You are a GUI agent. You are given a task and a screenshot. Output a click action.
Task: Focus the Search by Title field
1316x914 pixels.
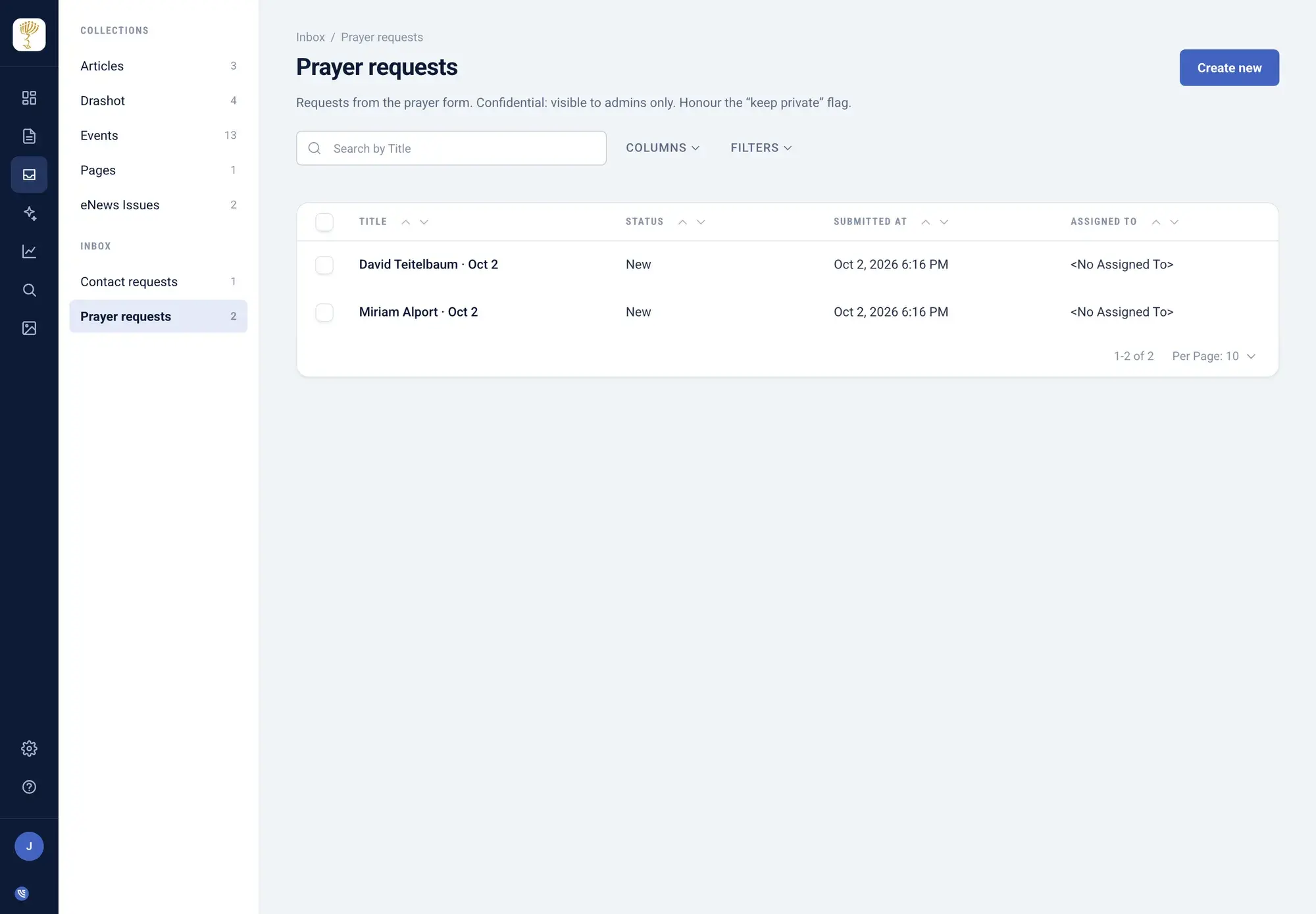(451, 148)
